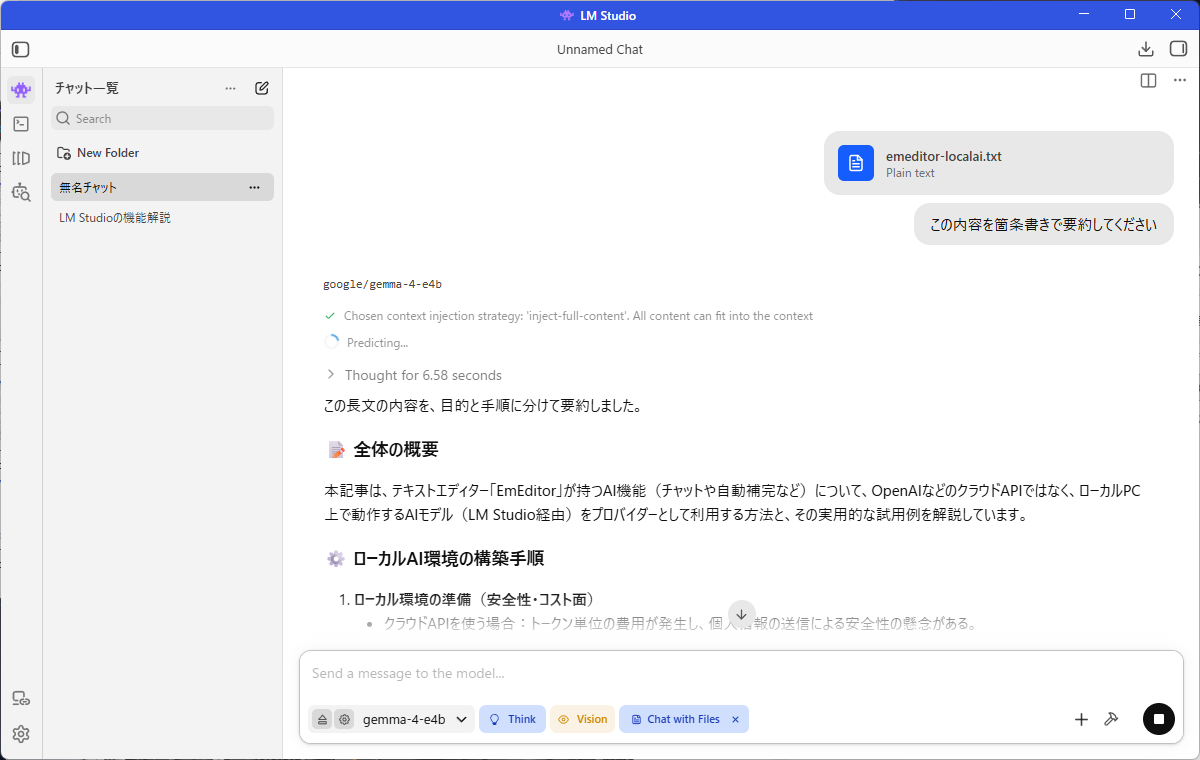Expand the Thought for 6.58 seconds section

(x=413, y=375)
